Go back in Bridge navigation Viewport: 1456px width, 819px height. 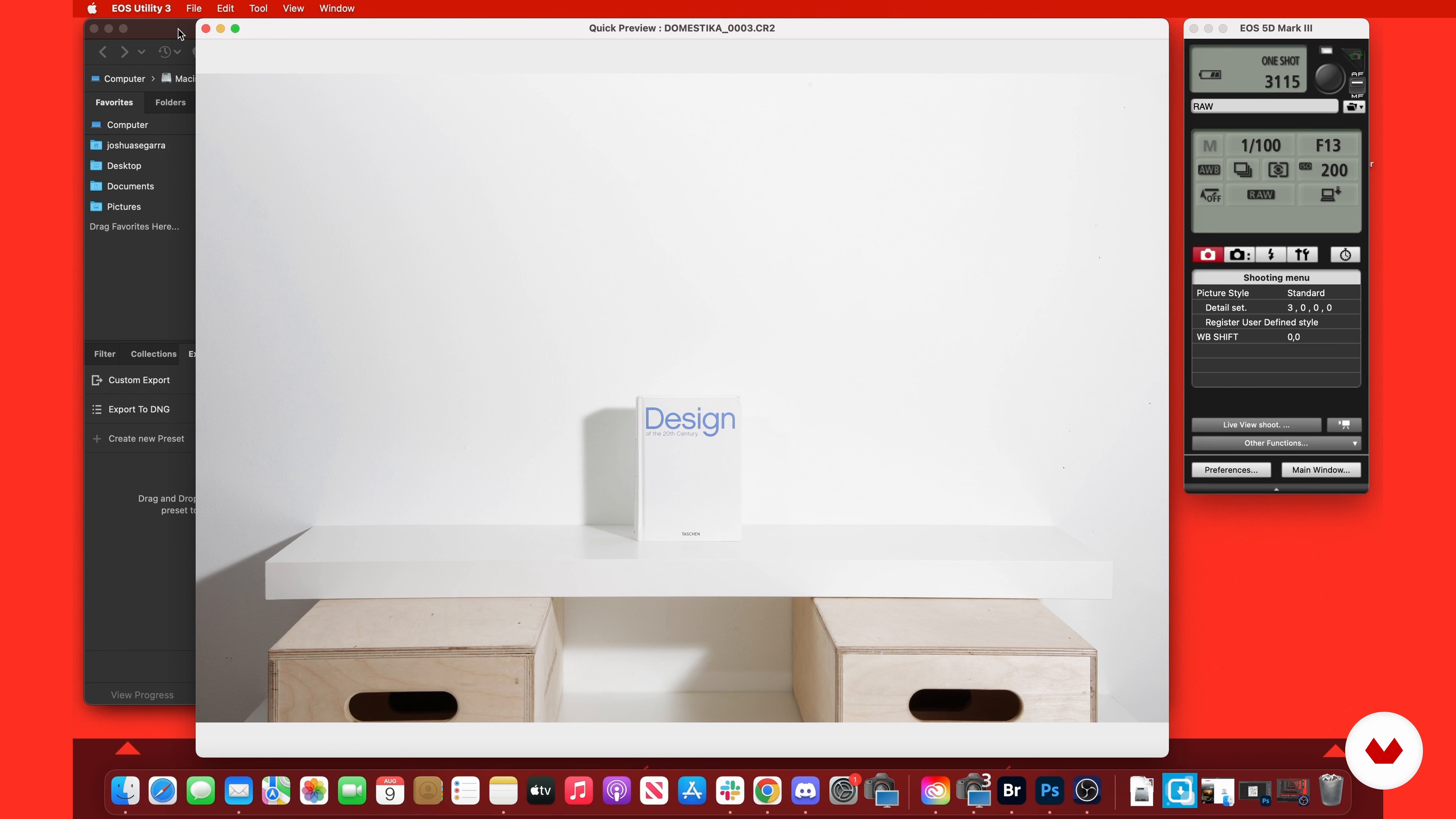tap(103, 52)
